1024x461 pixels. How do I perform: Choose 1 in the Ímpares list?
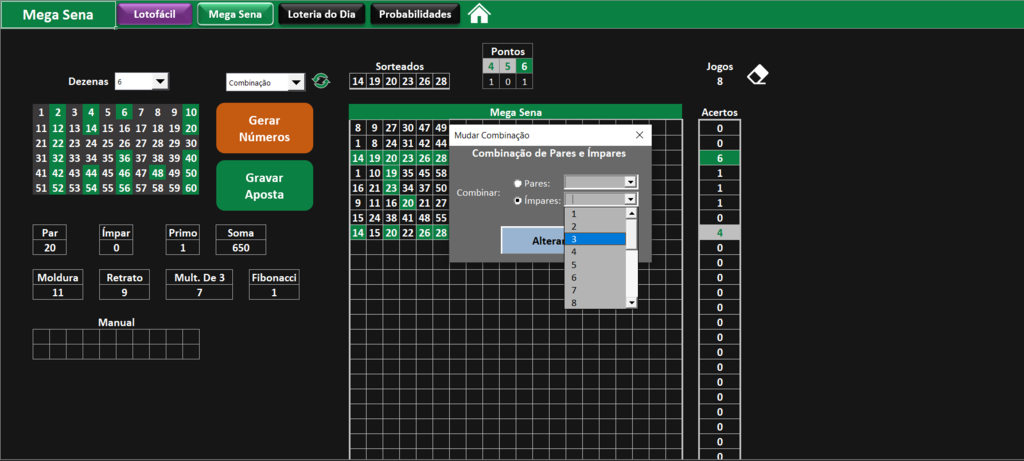click(x=595, y=214)
